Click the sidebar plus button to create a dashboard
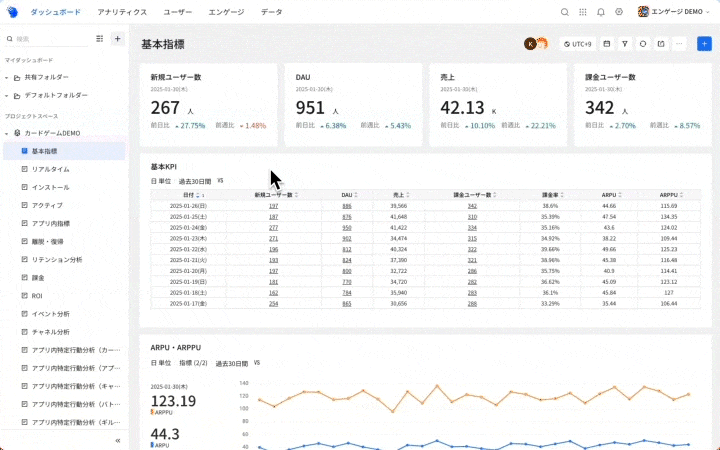Screen dimensions: 720x450 click(x=118, y=39)
